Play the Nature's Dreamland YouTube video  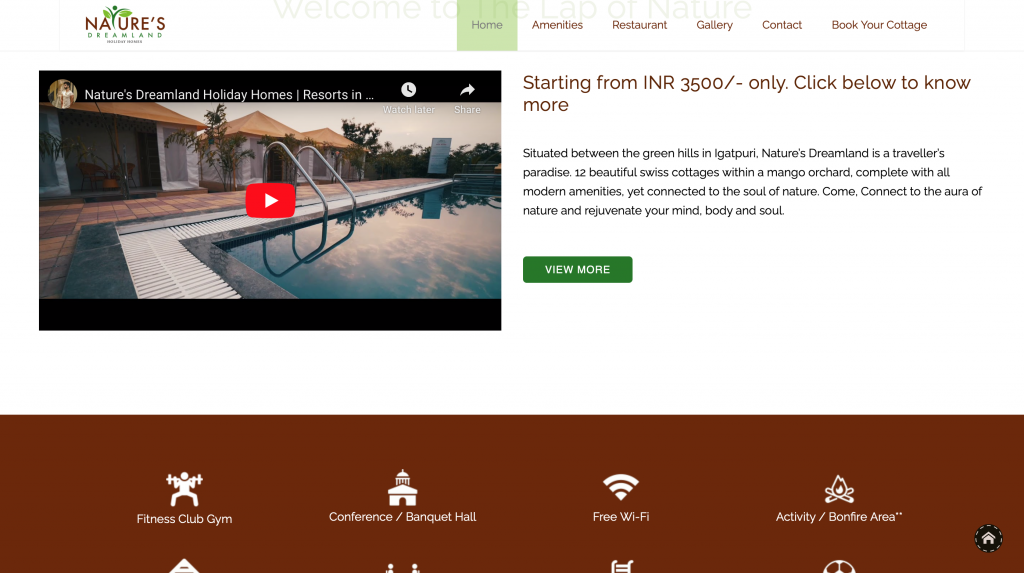pyautogui.click(x=270, y=201)
